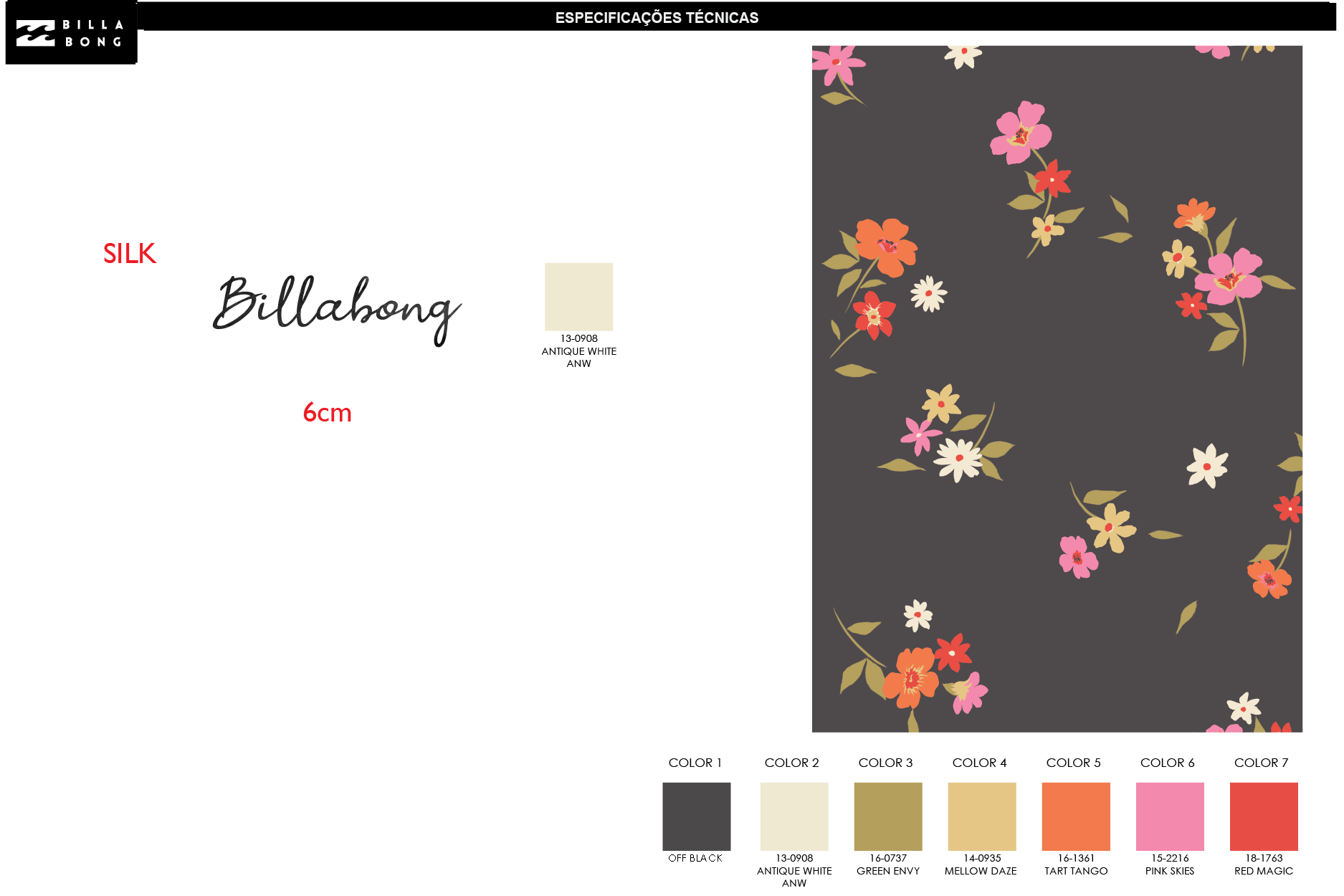This screenshot has height=896, width=1344.
Task: Pick the Antique White swatch beside the signature
Action: click(578, 297)
